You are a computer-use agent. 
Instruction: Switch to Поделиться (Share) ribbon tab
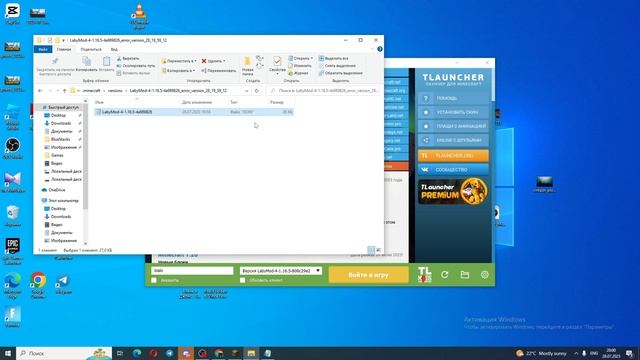[x=91, y=49]
